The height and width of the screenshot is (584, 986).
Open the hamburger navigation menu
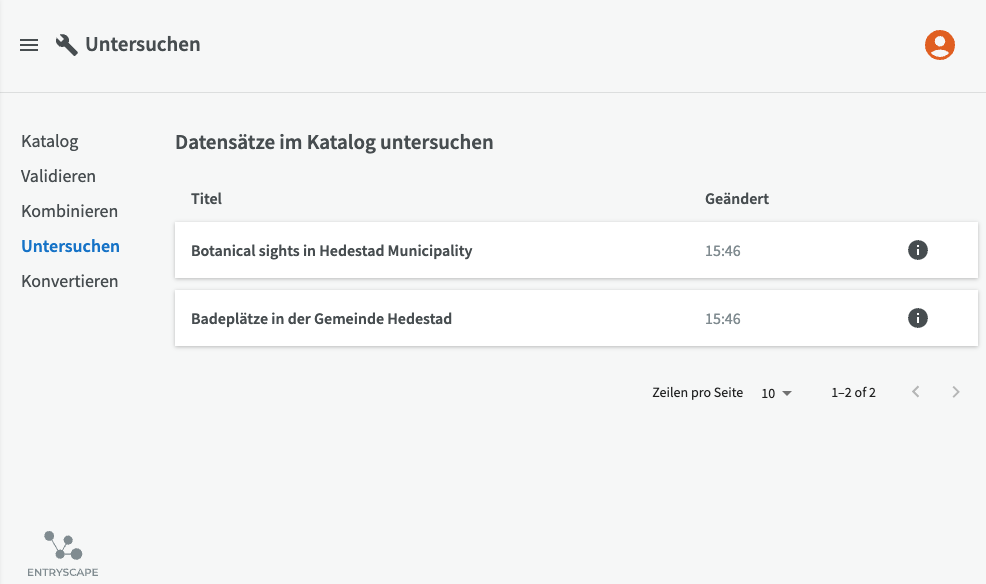click(29, 45)
